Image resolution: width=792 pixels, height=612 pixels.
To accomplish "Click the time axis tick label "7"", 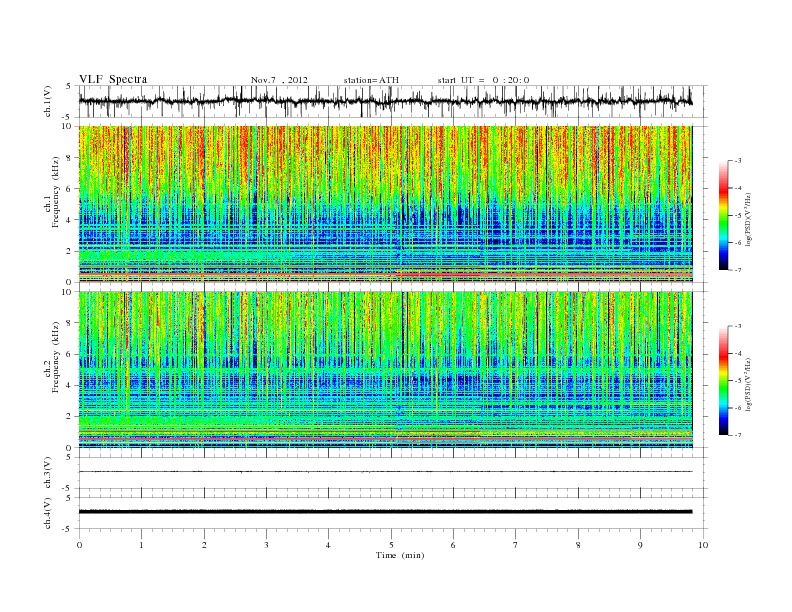I will pos(516,545).
